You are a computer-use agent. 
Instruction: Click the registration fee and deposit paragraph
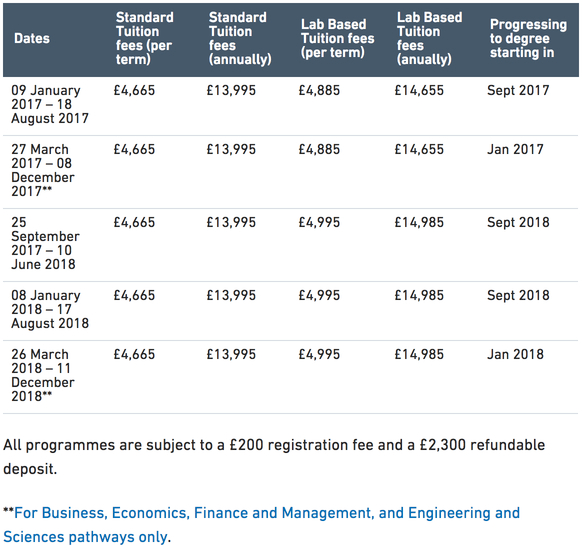tap(274, 457)
